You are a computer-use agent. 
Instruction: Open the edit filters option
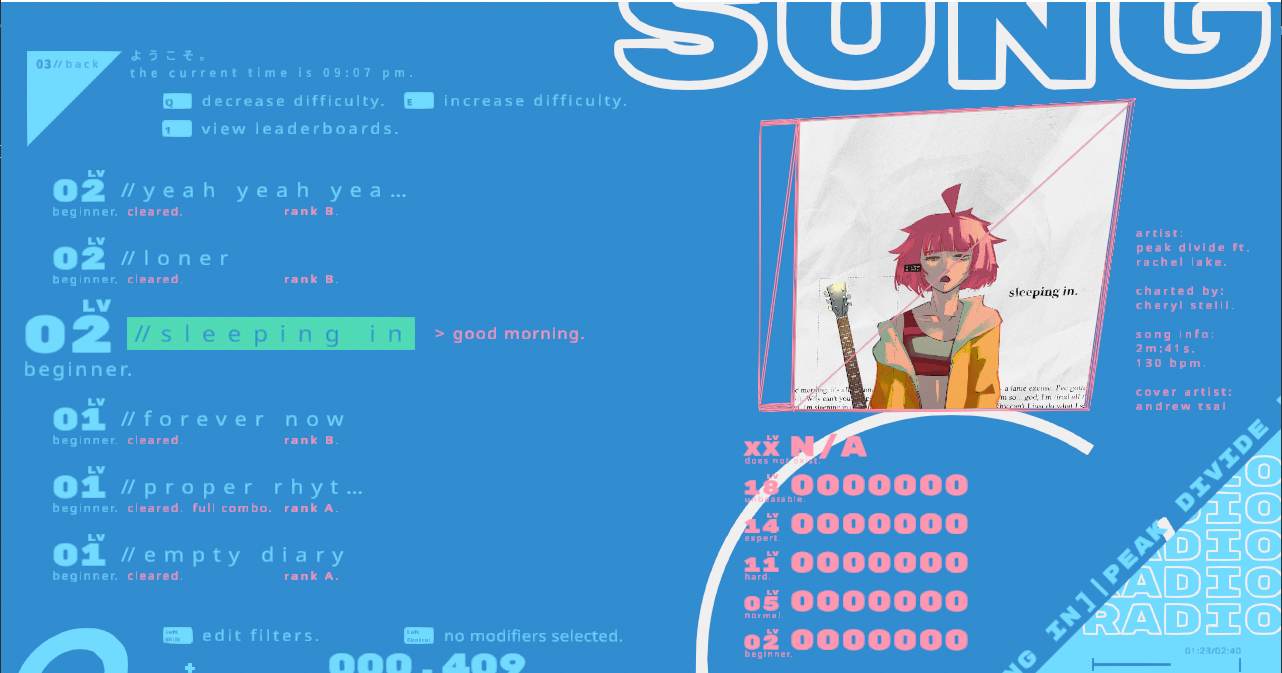tap(261, 636)
